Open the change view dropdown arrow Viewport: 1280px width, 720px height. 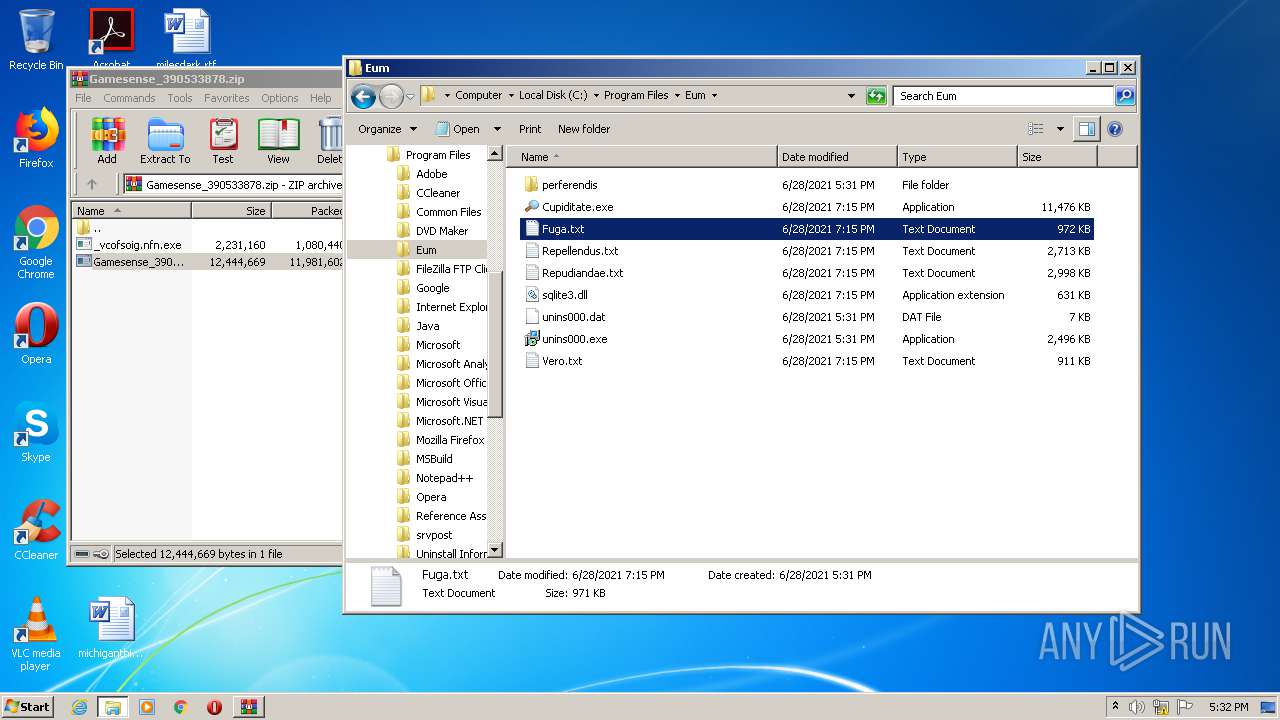[1060, 129]
